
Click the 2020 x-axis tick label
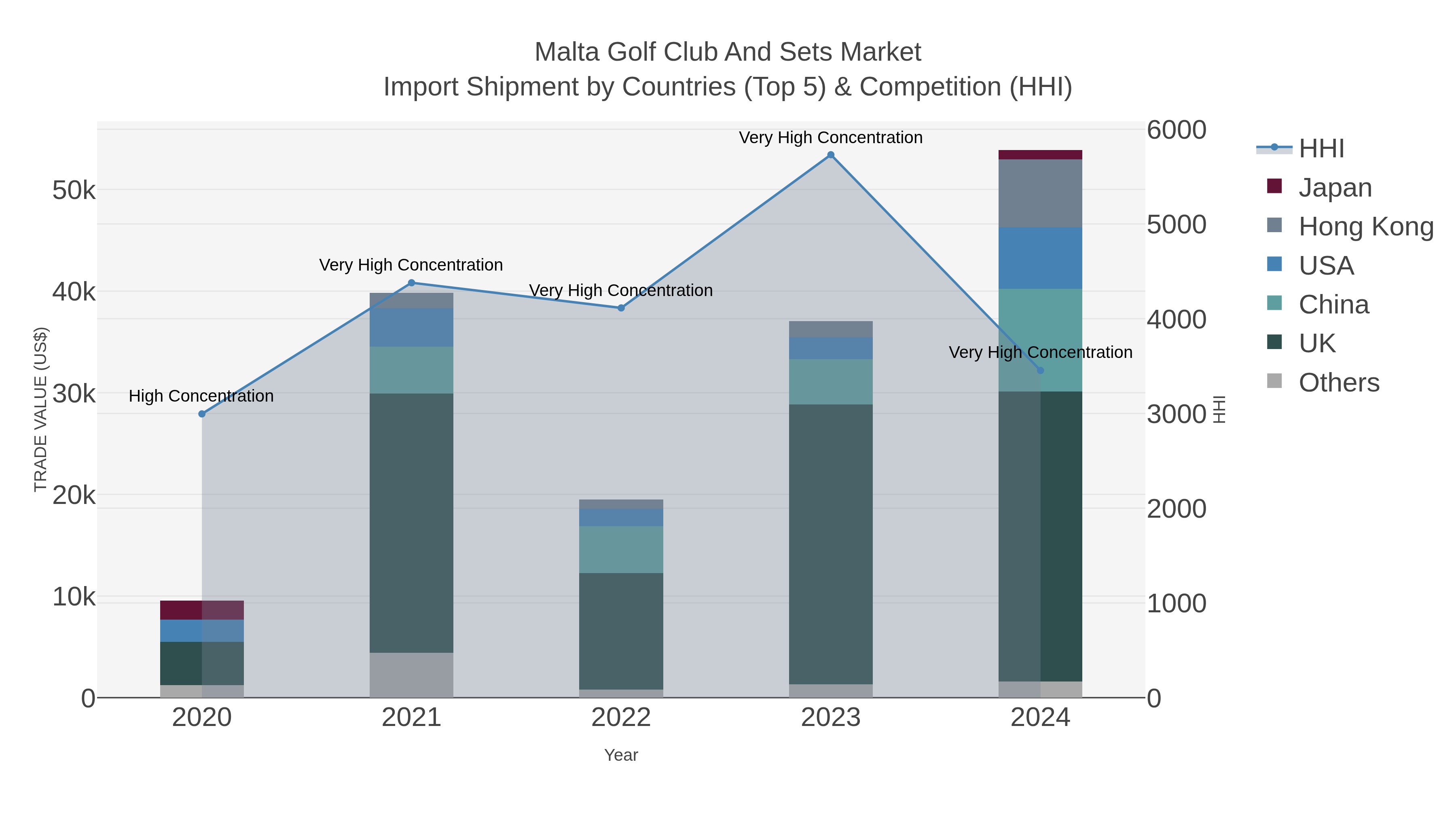point(202,718)
